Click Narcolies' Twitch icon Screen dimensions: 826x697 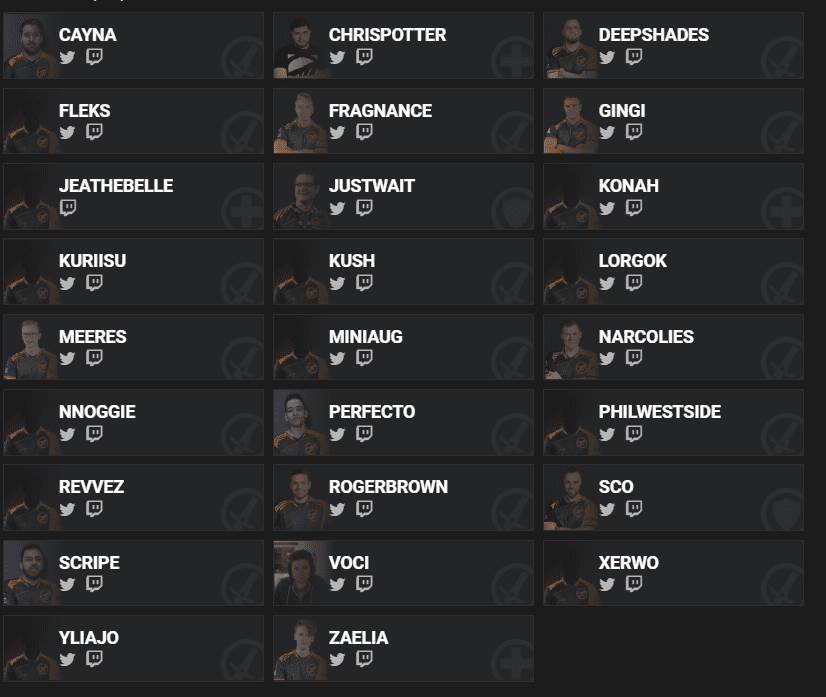[x=634, y=358]
